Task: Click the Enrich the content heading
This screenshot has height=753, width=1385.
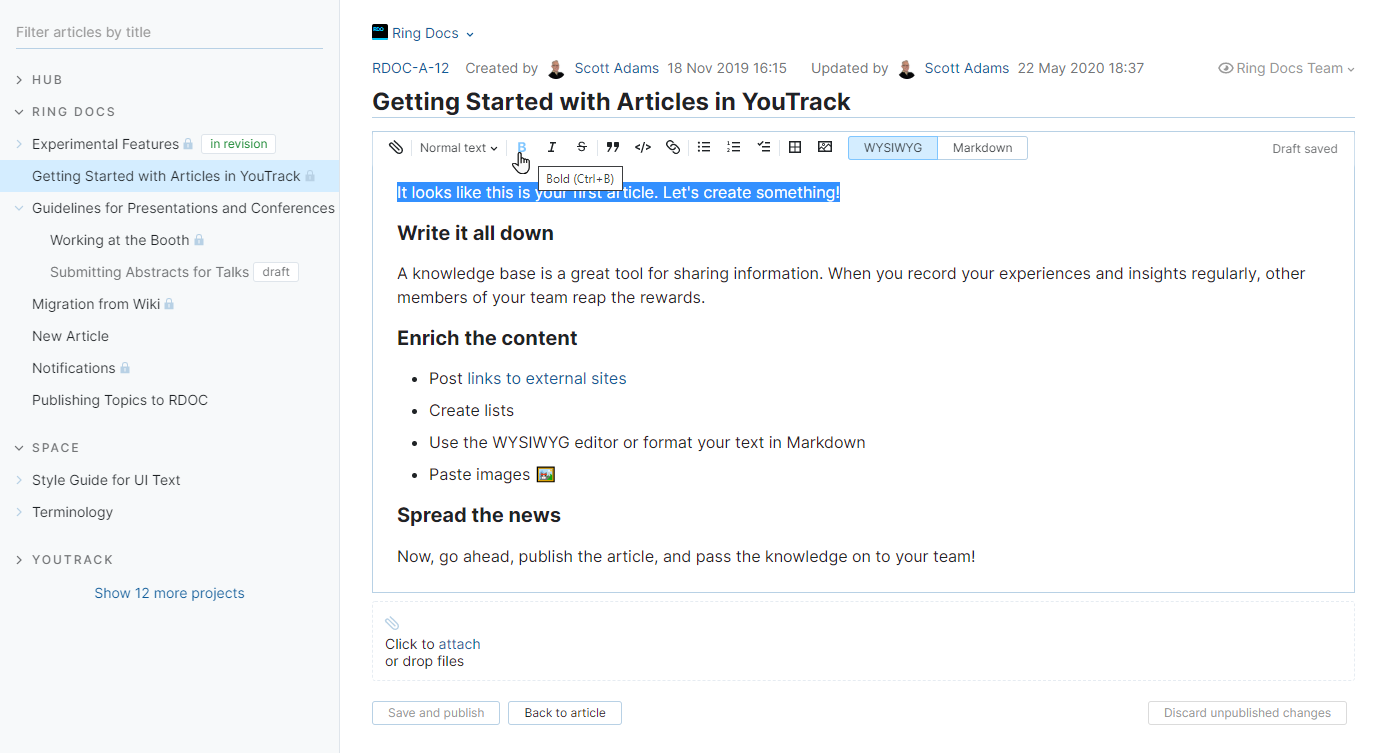Action: pyautogui.click(x=487, y=338)
